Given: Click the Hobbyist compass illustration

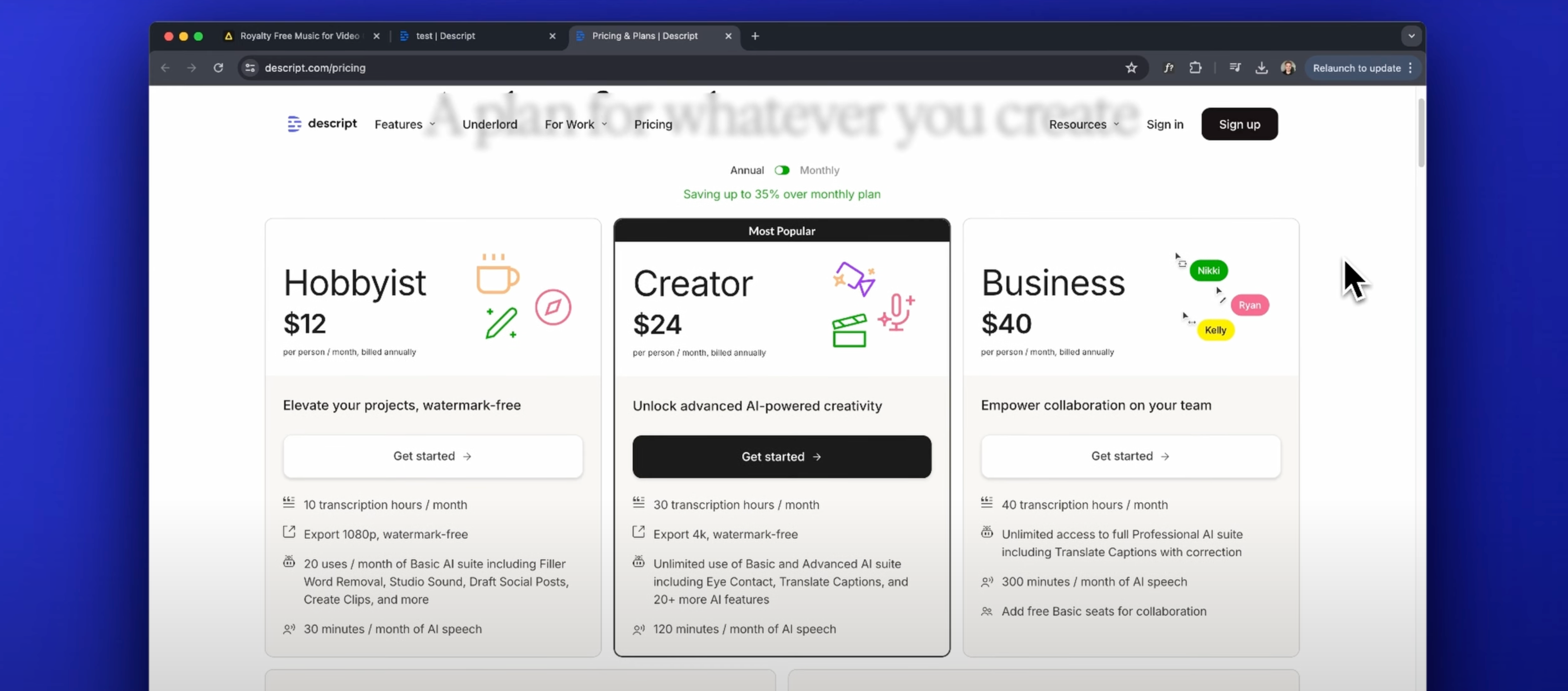Looking at the screenshot, I should [553, 307].
